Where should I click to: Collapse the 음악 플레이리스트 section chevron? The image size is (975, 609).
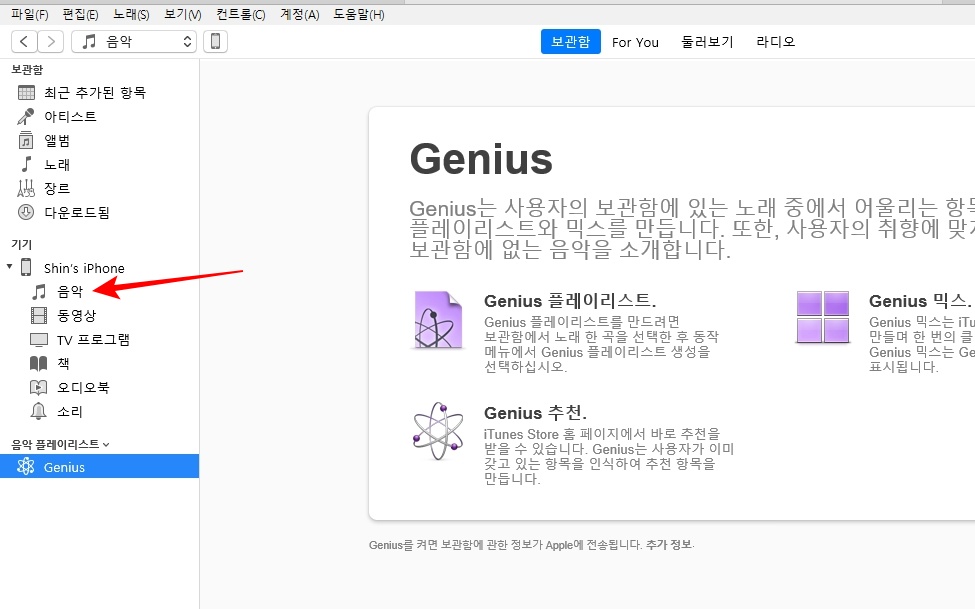coord(106,445)
